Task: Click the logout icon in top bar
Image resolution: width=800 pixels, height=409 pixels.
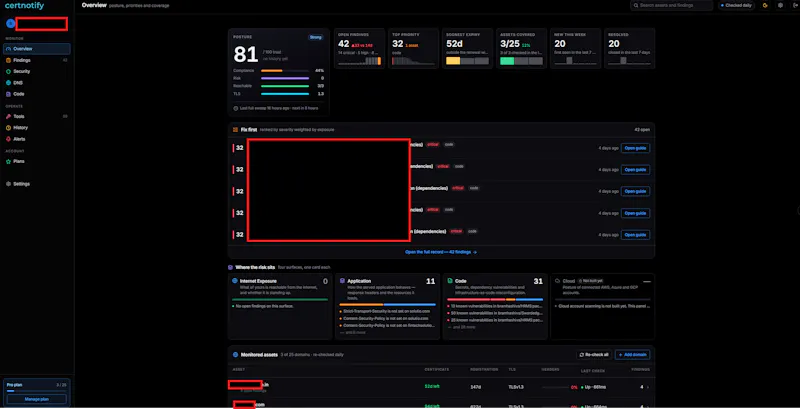Action: (796, 5)
